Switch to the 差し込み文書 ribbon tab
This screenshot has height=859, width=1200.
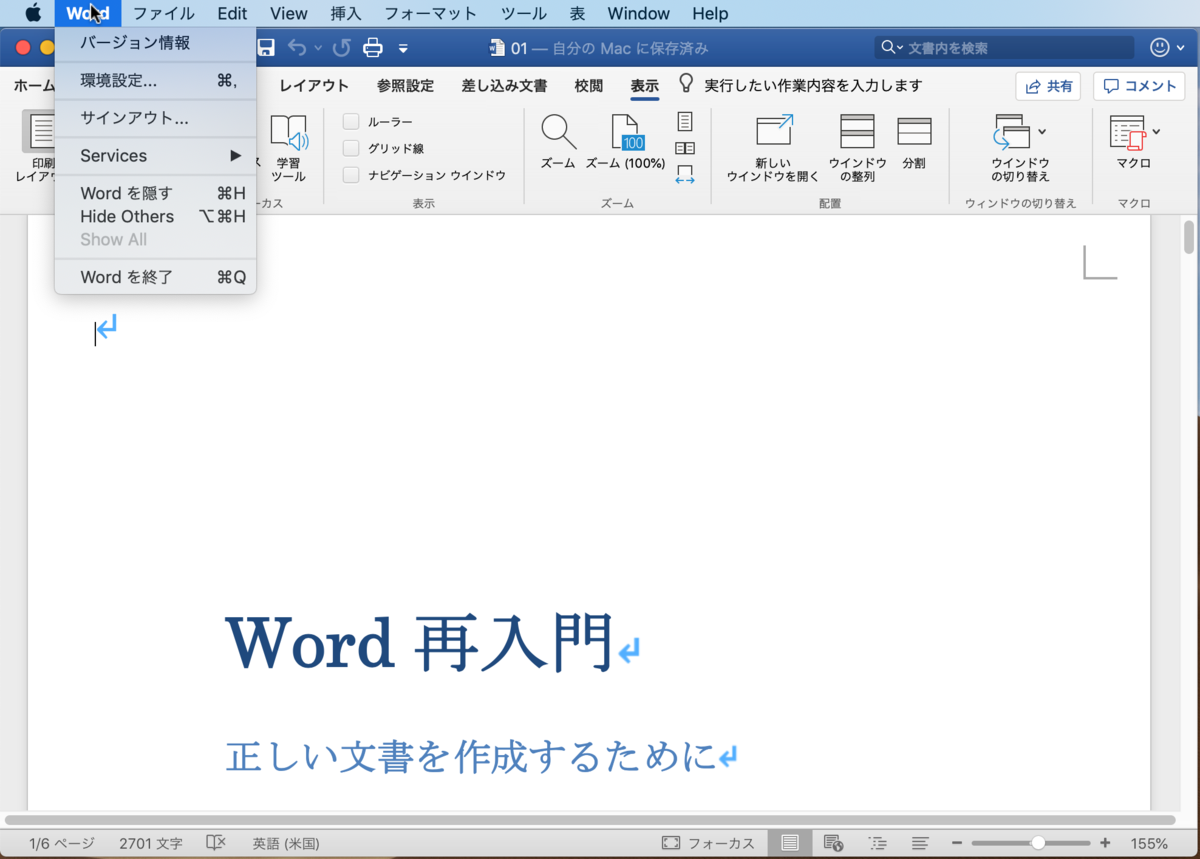[x=504, y=86]
